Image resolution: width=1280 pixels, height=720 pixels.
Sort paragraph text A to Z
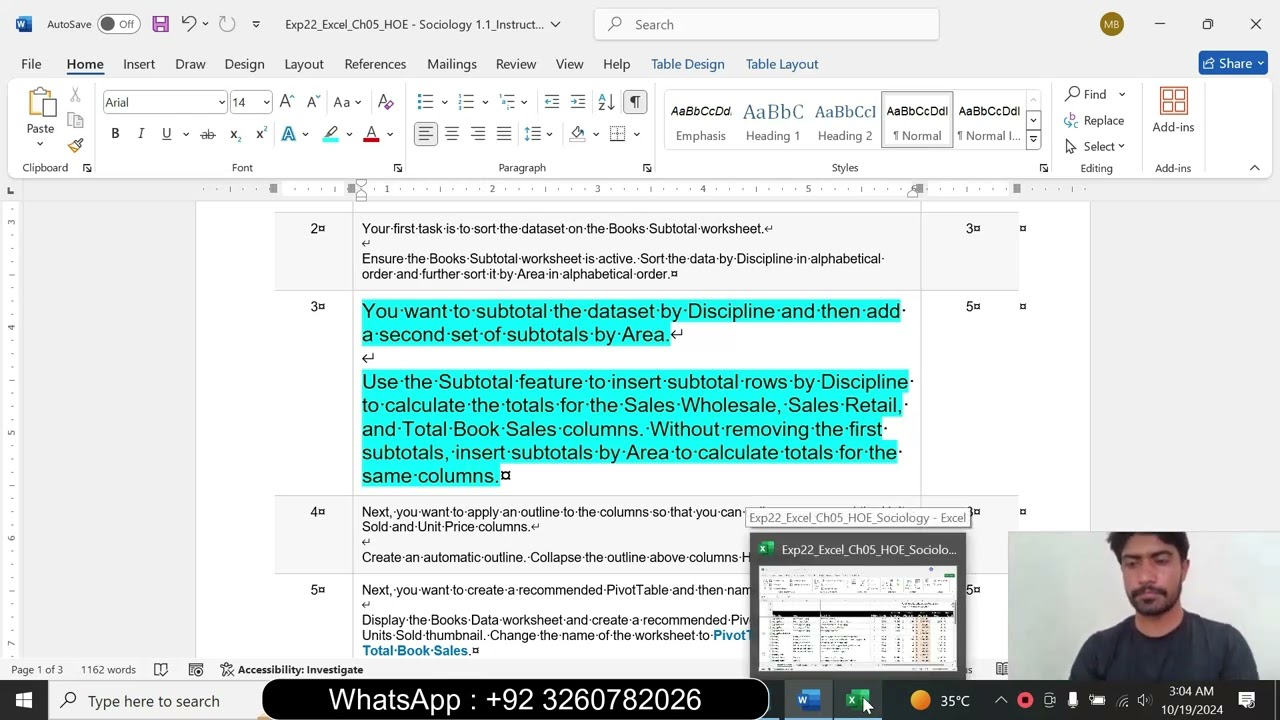click(606, 102)
